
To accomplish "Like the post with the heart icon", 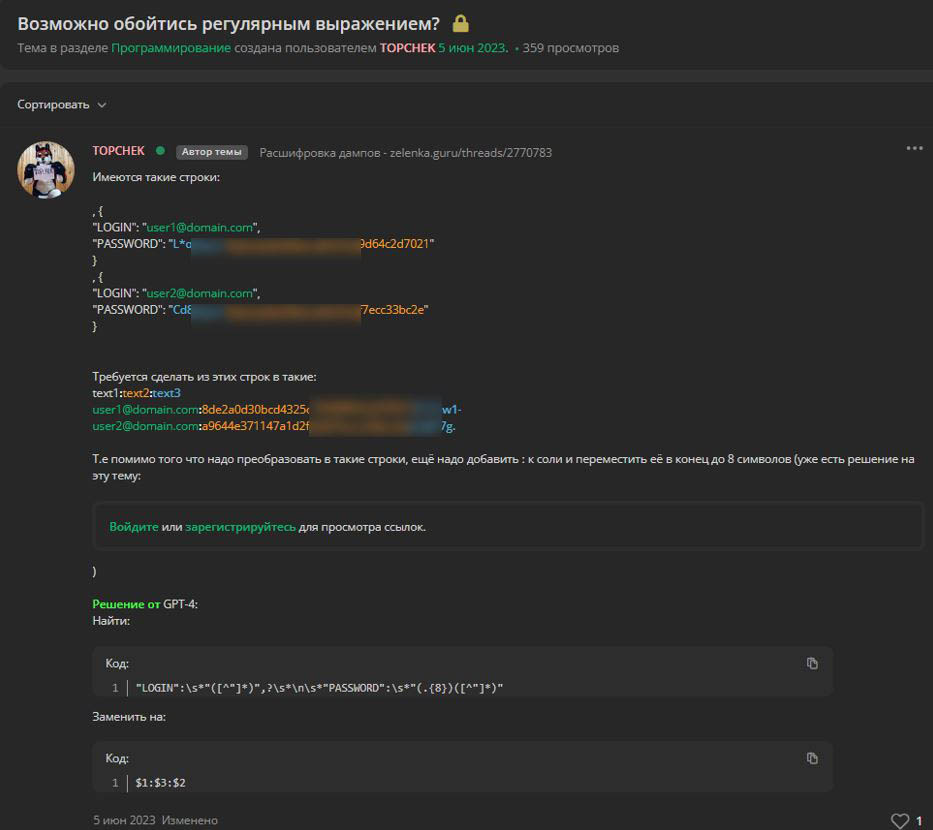I will pyautogui.click(x=900, y=821).
